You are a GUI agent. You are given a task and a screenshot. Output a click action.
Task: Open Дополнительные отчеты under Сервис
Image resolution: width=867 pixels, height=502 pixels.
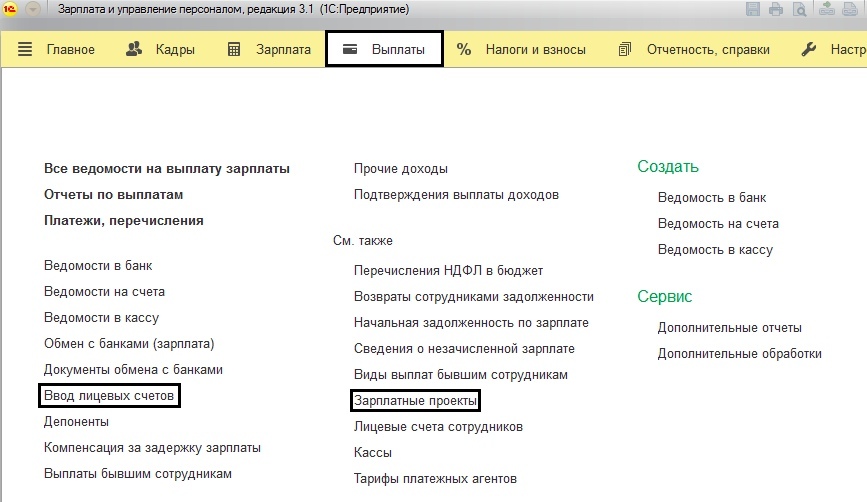click(729, 328)
